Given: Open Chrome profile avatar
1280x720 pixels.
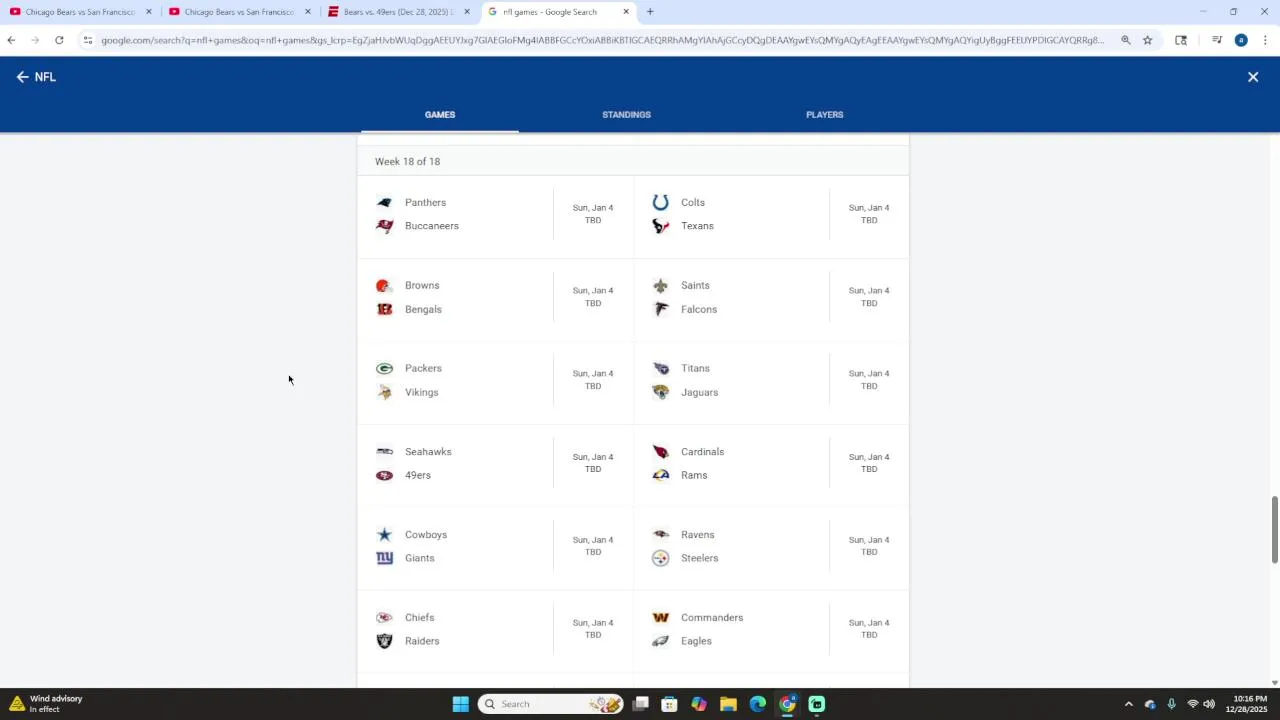Looking at the screenshot, I should coord(1241,40).
